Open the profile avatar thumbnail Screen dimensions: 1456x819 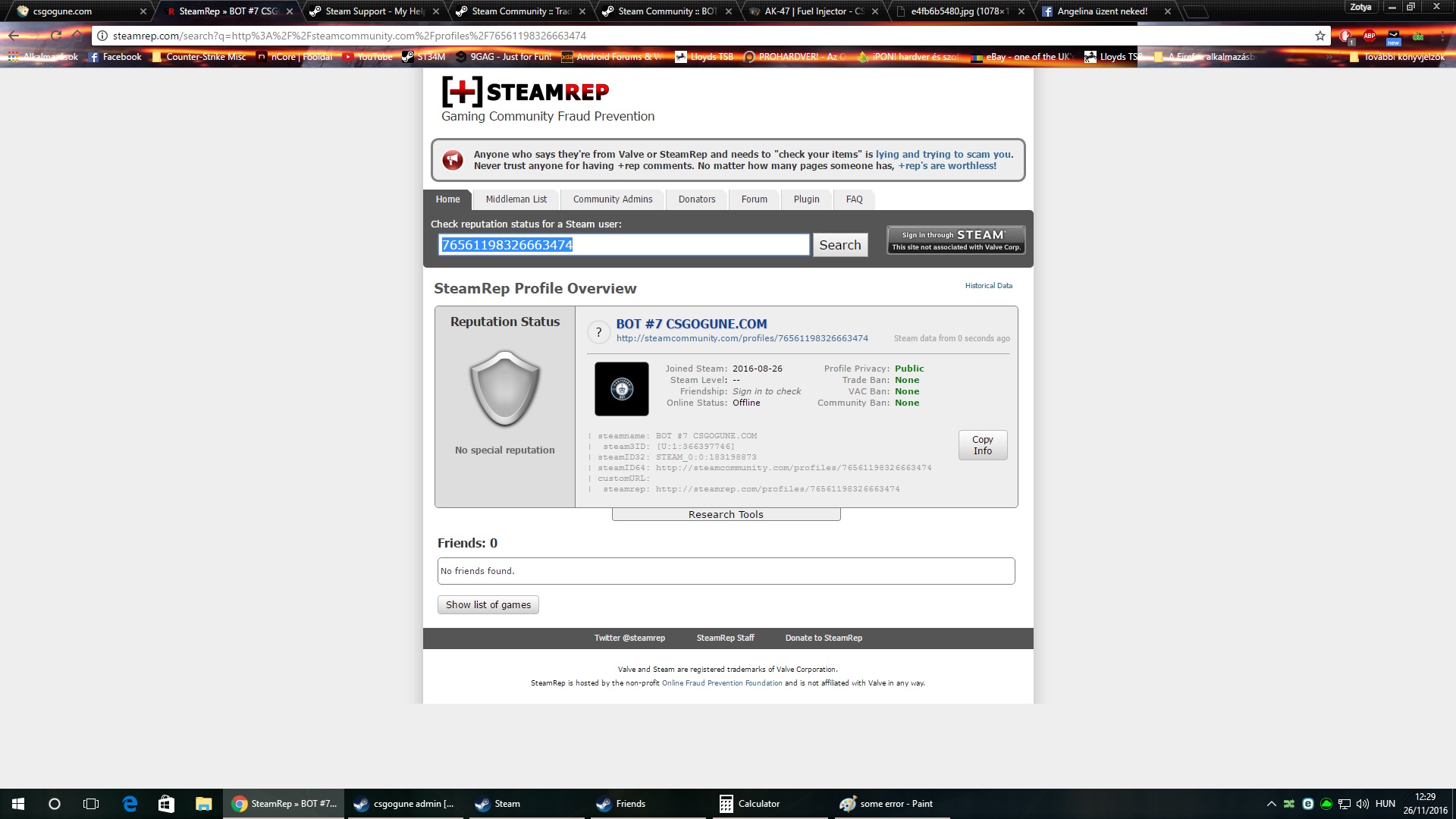(x=621, y=389)
